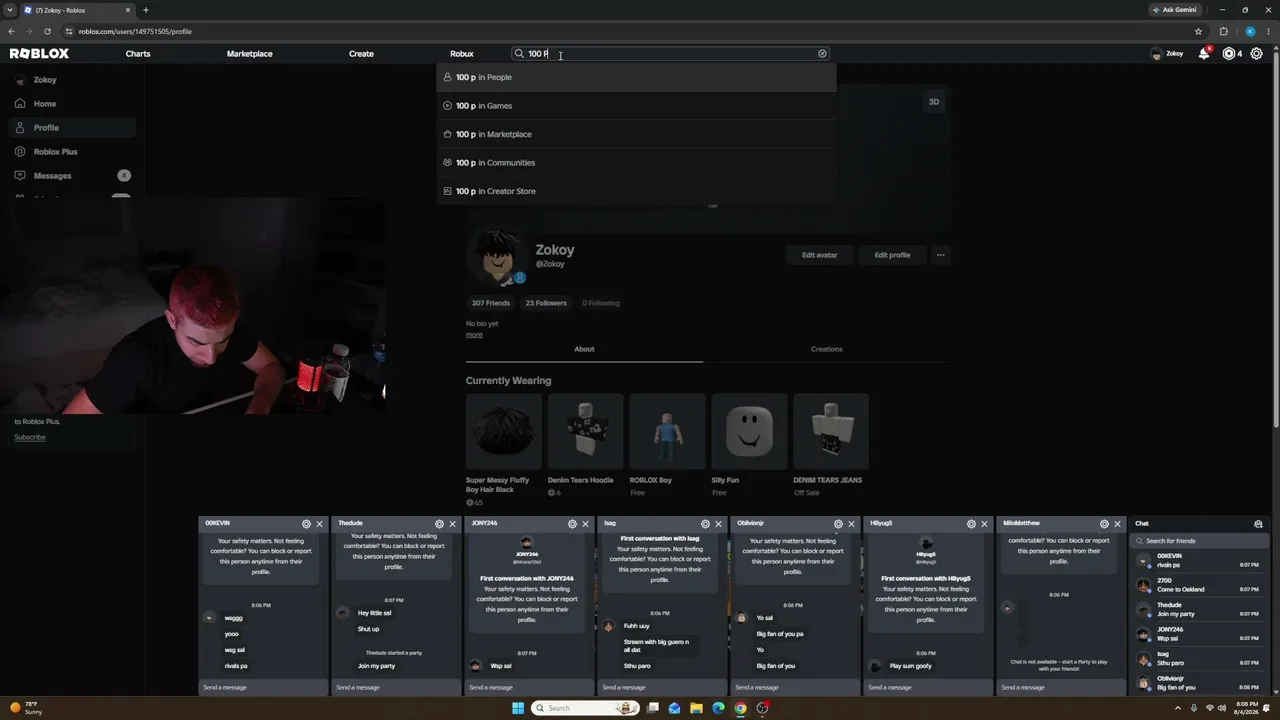Close the 00KEVIN chat window

pyautogui.click(x=320, y=524)
